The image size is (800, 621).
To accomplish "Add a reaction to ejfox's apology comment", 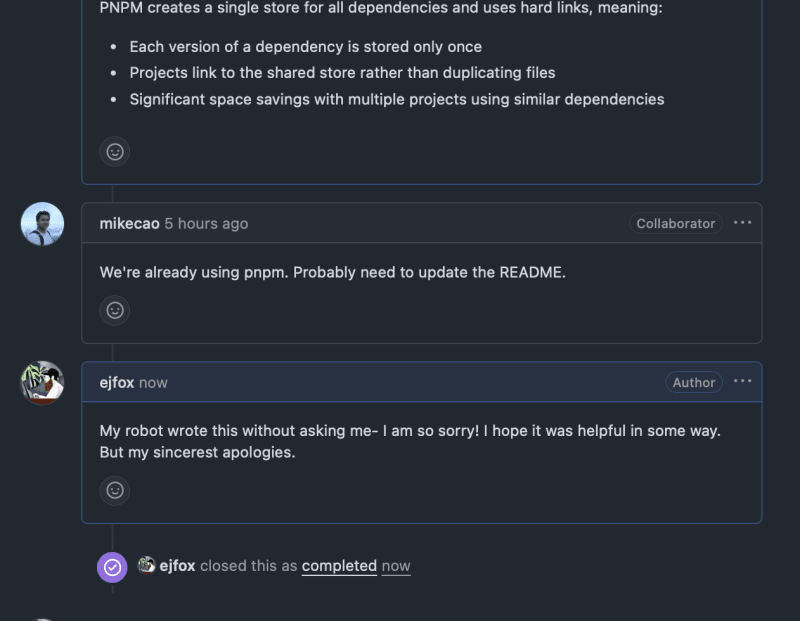I will pos(114,490).
